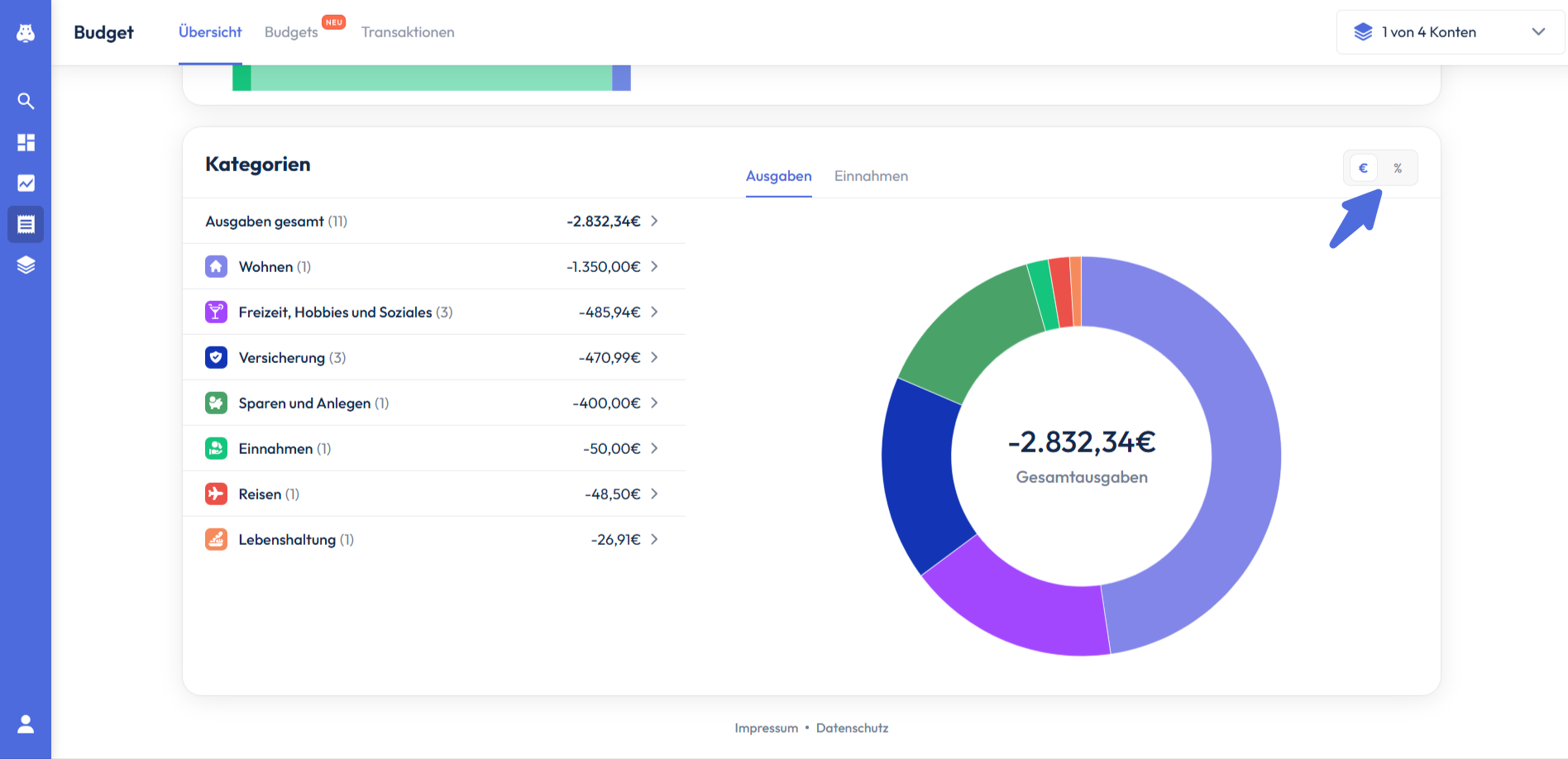Viewport: 1568px width, 759px height.
Task: Click the search icon in sidebar
Action: click(26, 101)
